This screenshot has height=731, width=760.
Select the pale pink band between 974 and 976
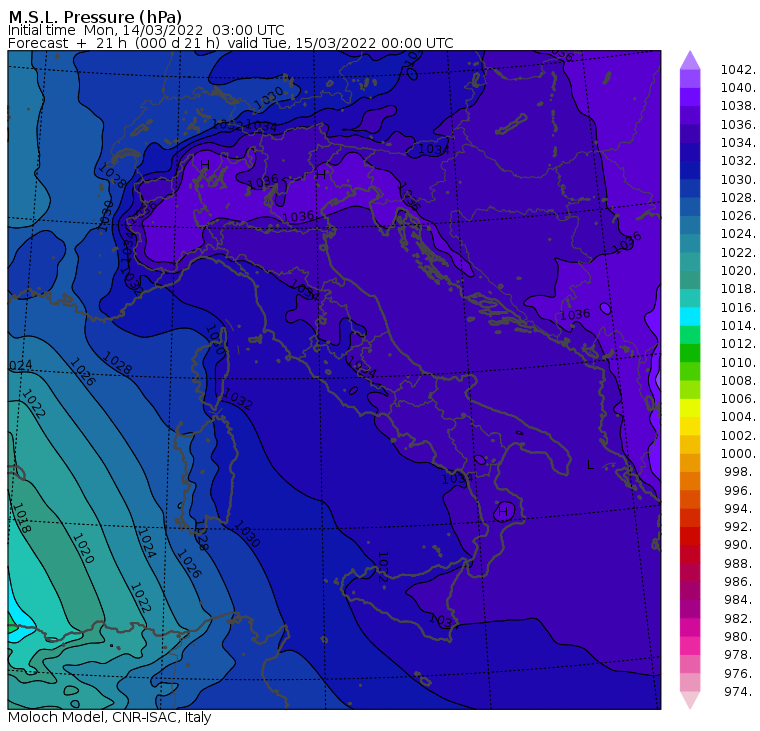(690, 683)
